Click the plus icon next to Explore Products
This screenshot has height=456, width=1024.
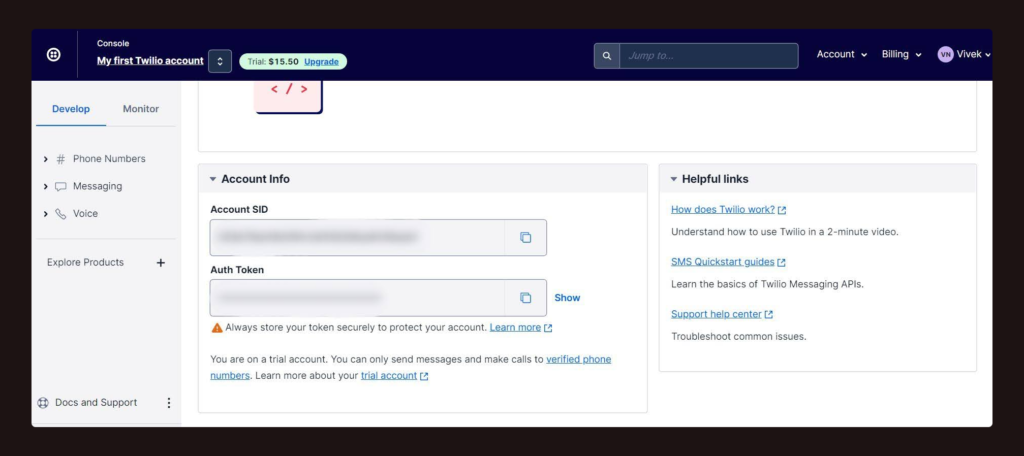pyautogui.click(x=161, y=263)
